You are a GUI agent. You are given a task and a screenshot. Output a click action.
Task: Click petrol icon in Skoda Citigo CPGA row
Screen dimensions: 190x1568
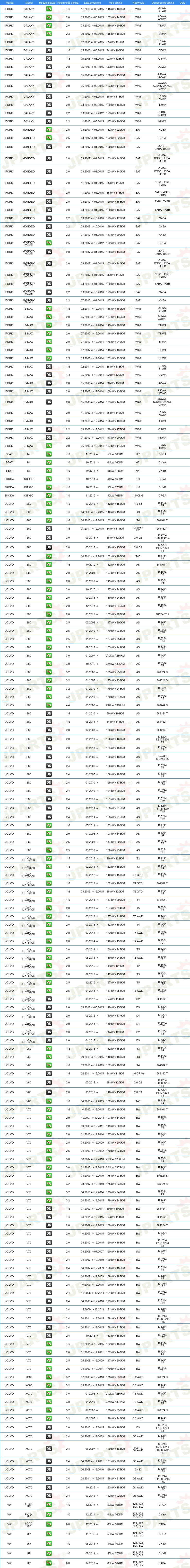[x=49, y=496]
